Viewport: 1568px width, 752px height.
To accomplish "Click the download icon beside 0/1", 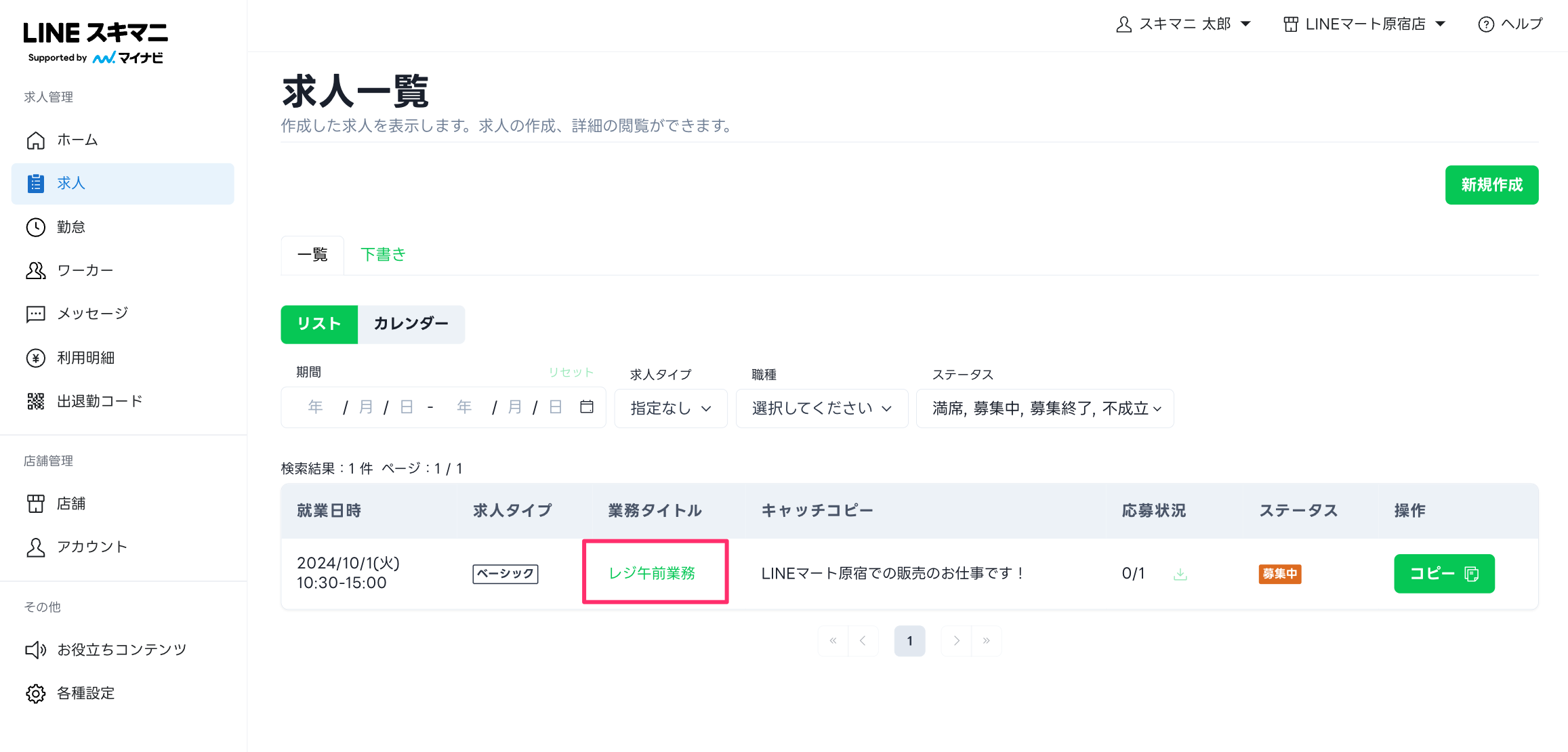I will pos(1180,575).
